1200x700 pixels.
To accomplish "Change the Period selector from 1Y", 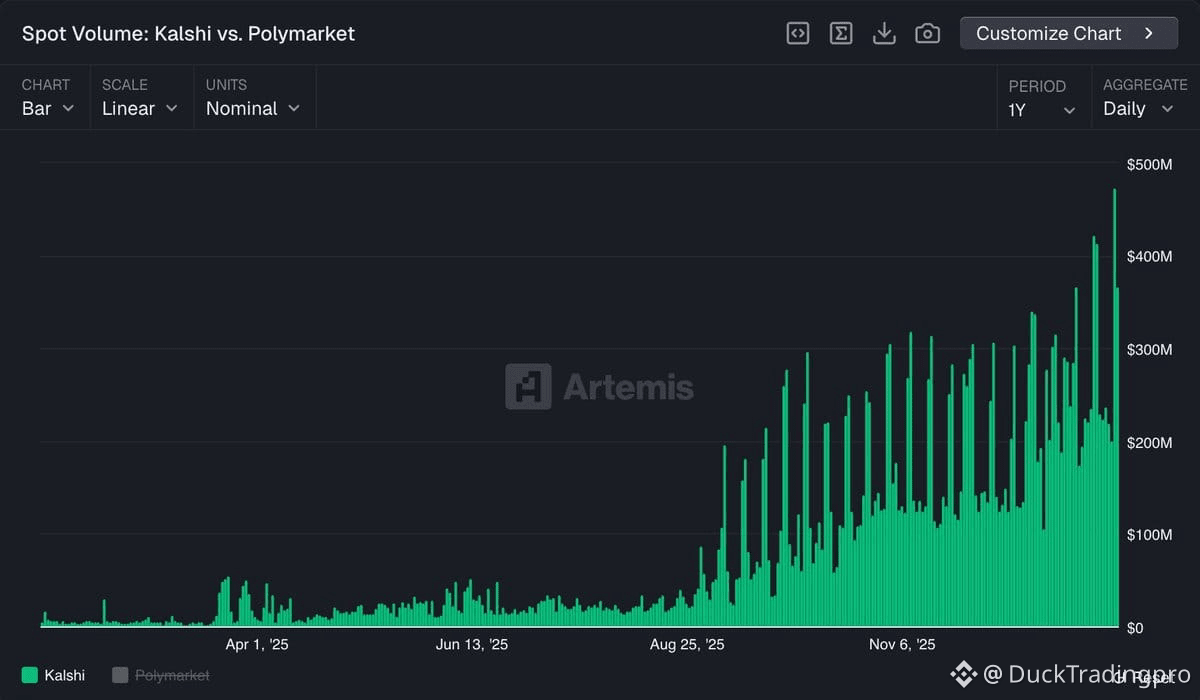I will [1041, 110].
